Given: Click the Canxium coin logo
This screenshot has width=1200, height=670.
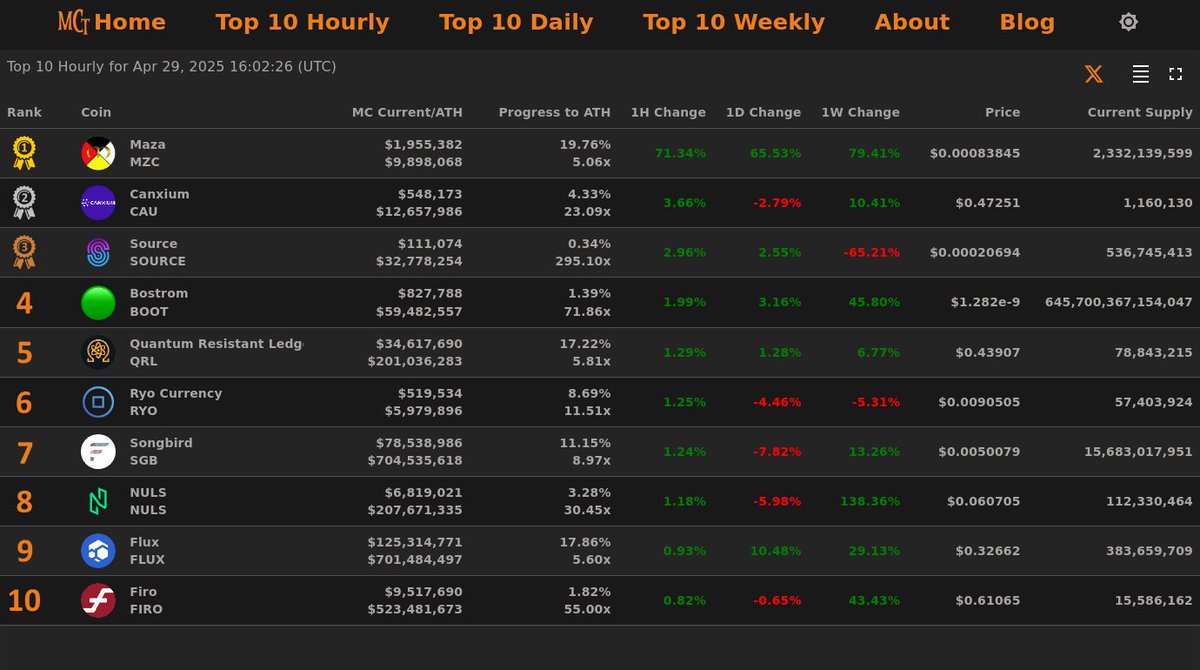Looking at the screenshot, I should (98, 203).
